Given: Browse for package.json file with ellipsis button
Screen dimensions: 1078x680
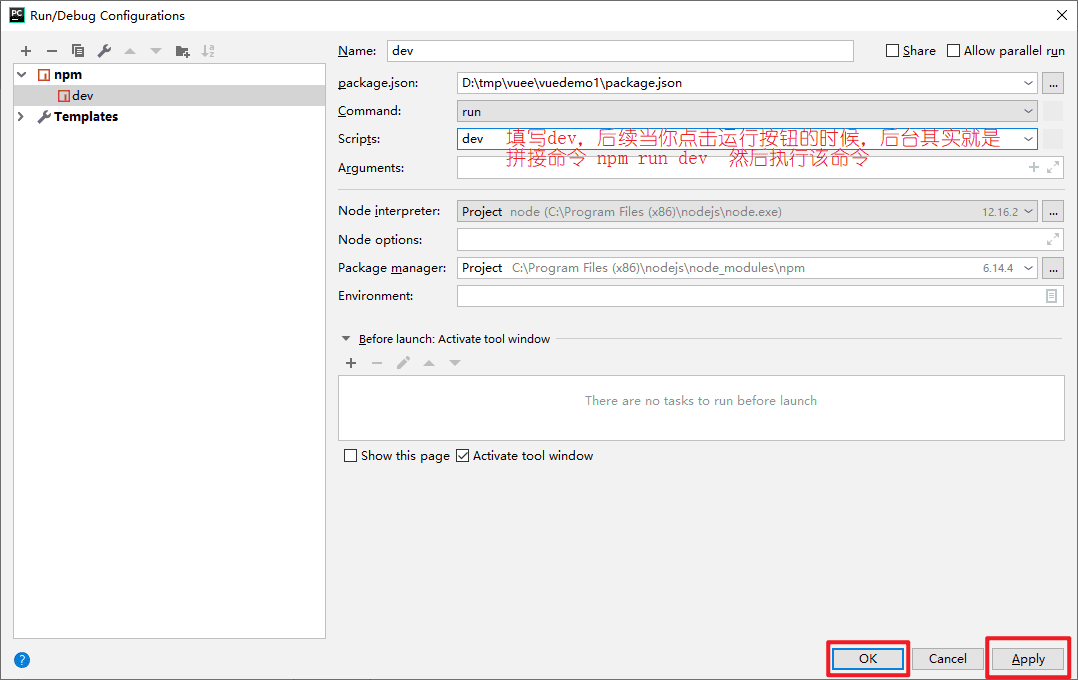Looking at the screenshot, I should (1053, 83).
